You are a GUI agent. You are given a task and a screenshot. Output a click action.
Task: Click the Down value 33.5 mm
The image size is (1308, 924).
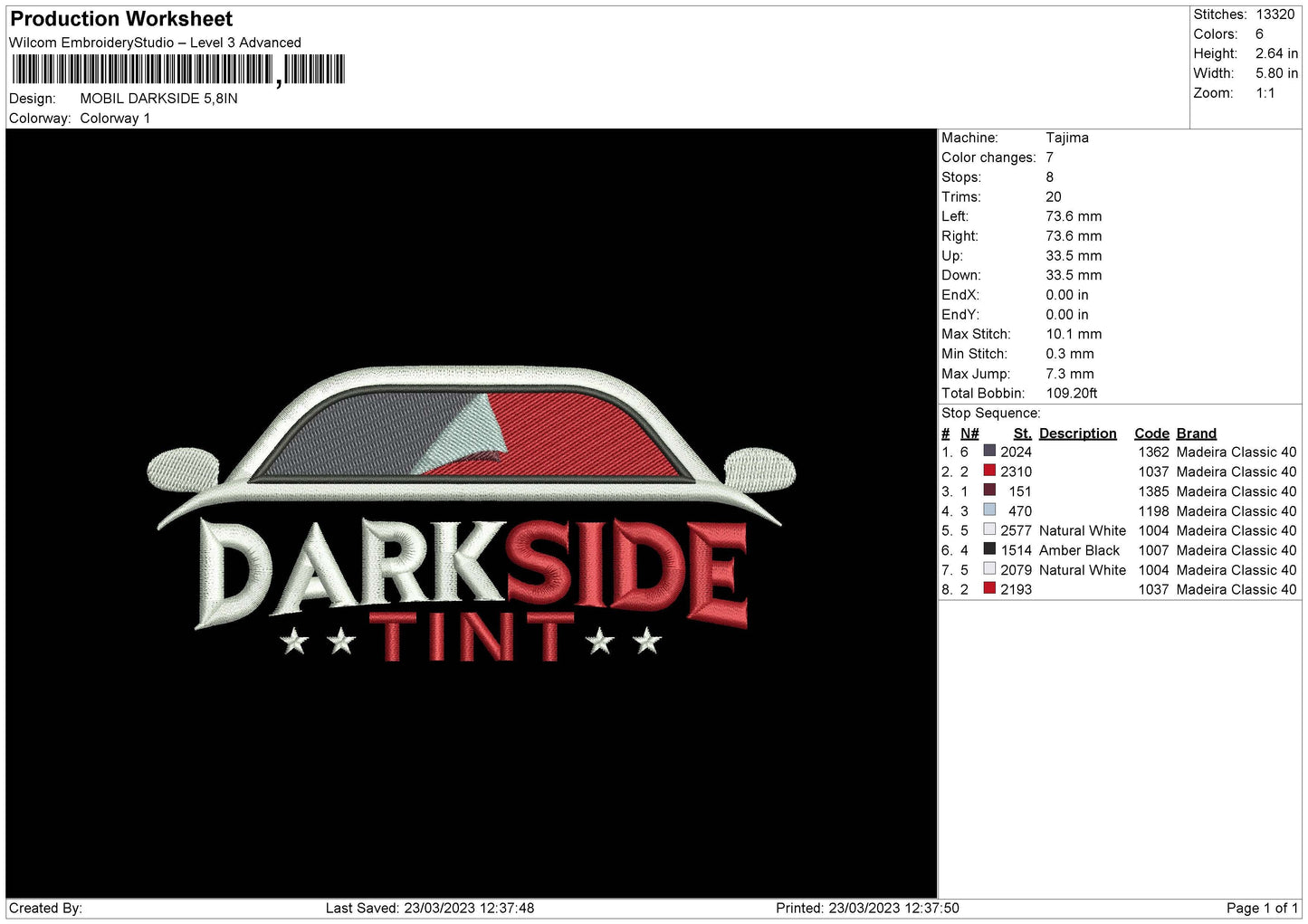click(1074, 275)
